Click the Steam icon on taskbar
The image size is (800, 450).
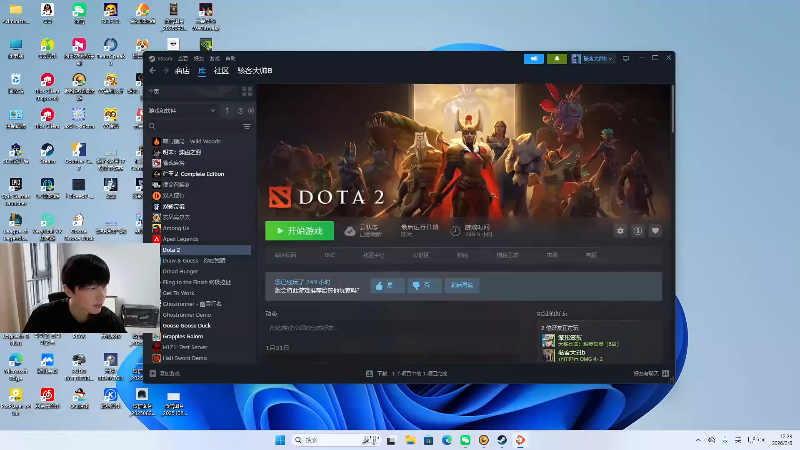point(502,440)
